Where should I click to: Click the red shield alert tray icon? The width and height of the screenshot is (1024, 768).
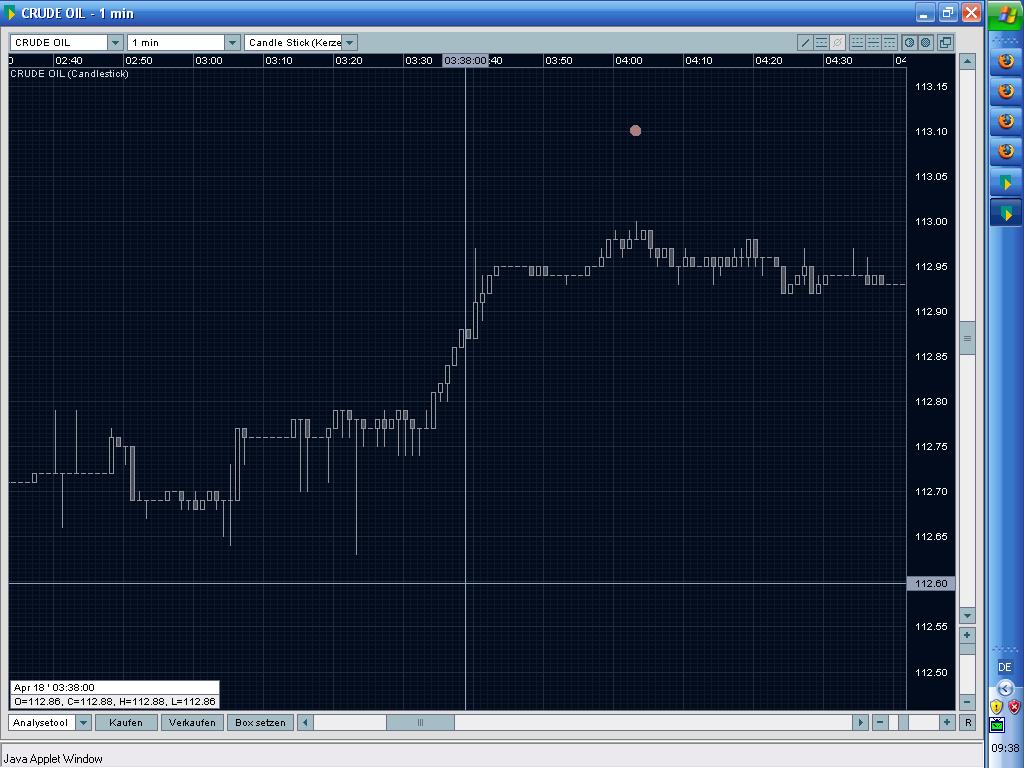(x=1014, y=707)
